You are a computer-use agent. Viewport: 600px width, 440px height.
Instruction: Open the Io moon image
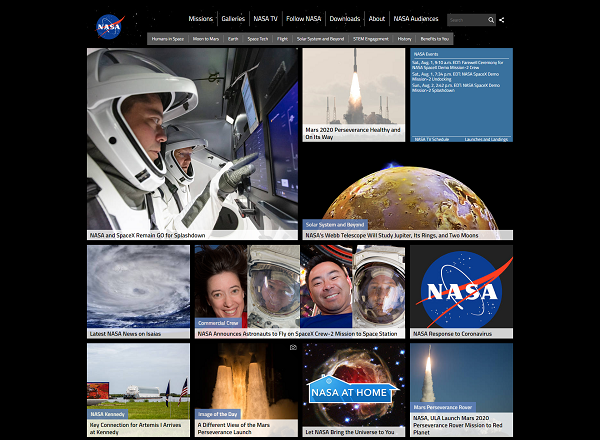[408, 191]
